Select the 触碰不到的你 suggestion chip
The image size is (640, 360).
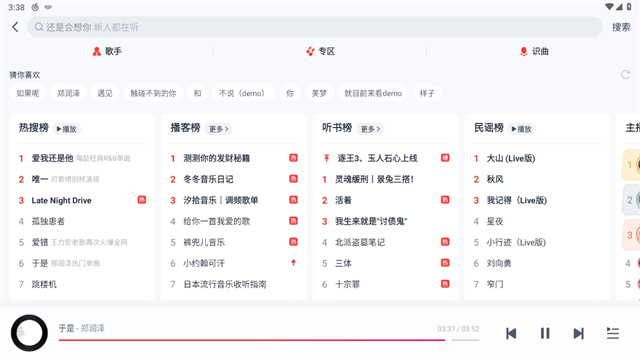click(153, 93)
